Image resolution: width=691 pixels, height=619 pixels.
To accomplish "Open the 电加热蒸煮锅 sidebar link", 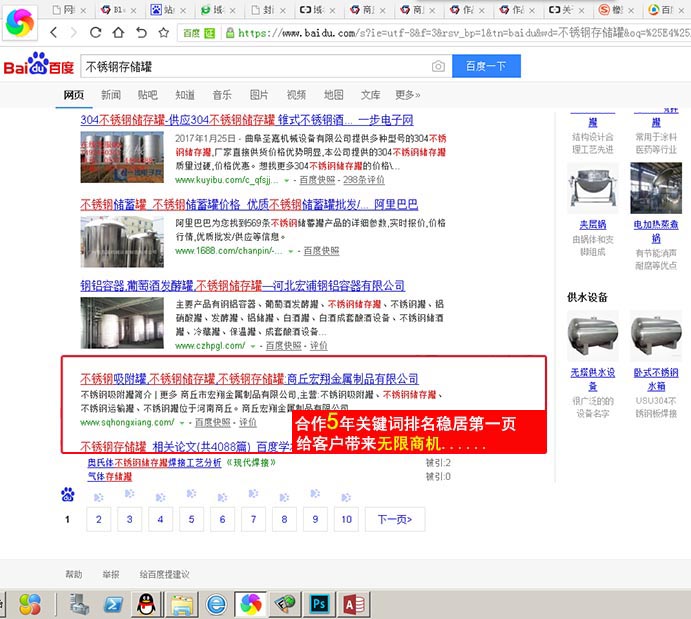I will [656, 231].
